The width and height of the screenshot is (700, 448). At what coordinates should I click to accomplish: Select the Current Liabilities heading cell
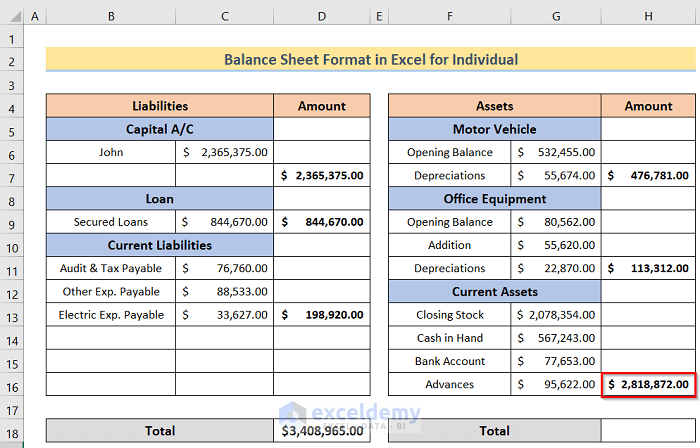(159, 245)
